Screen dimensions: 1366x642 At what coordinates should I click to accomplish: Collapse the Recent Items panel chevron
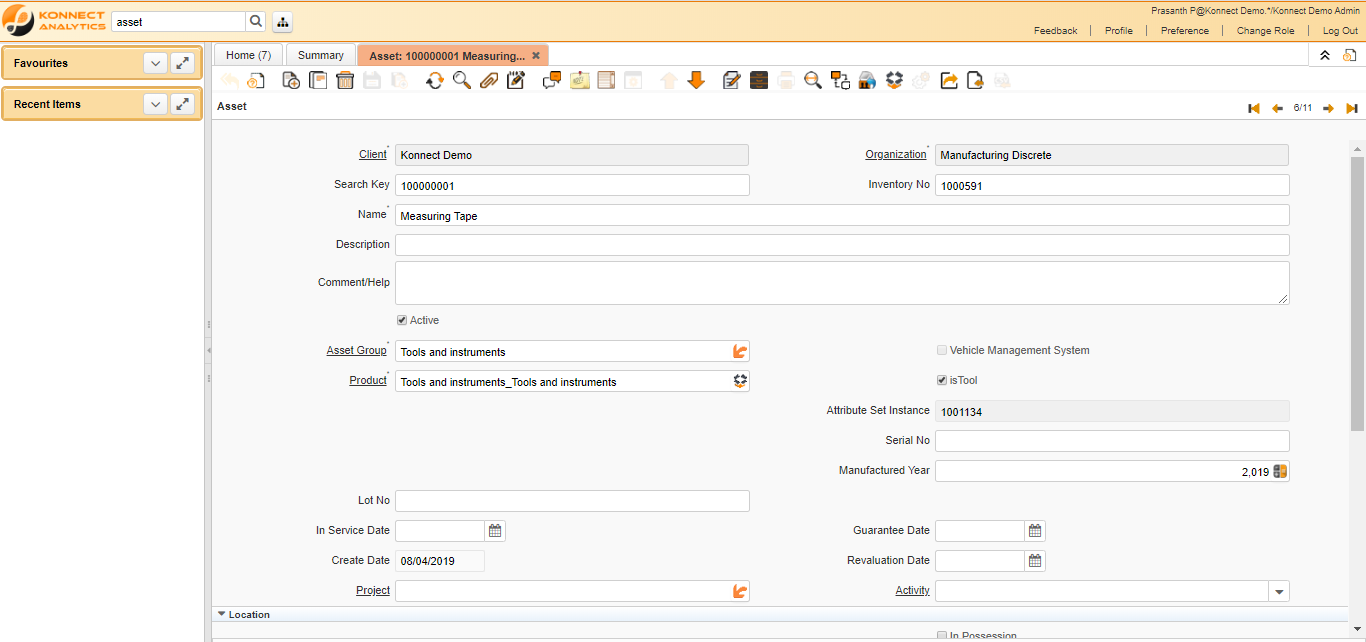[155, 104]
